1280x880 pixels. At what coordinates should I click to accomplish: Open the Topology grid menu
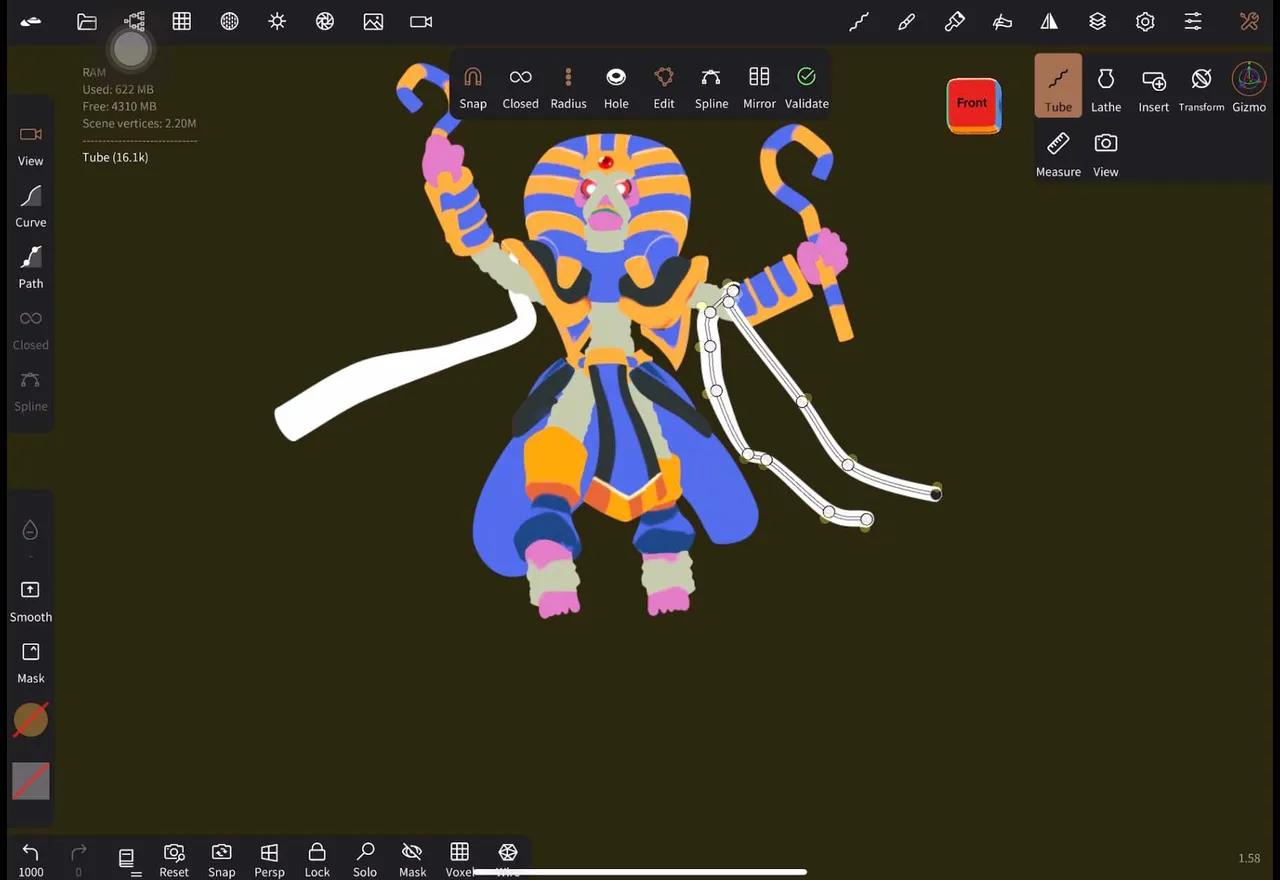[182, 22]
